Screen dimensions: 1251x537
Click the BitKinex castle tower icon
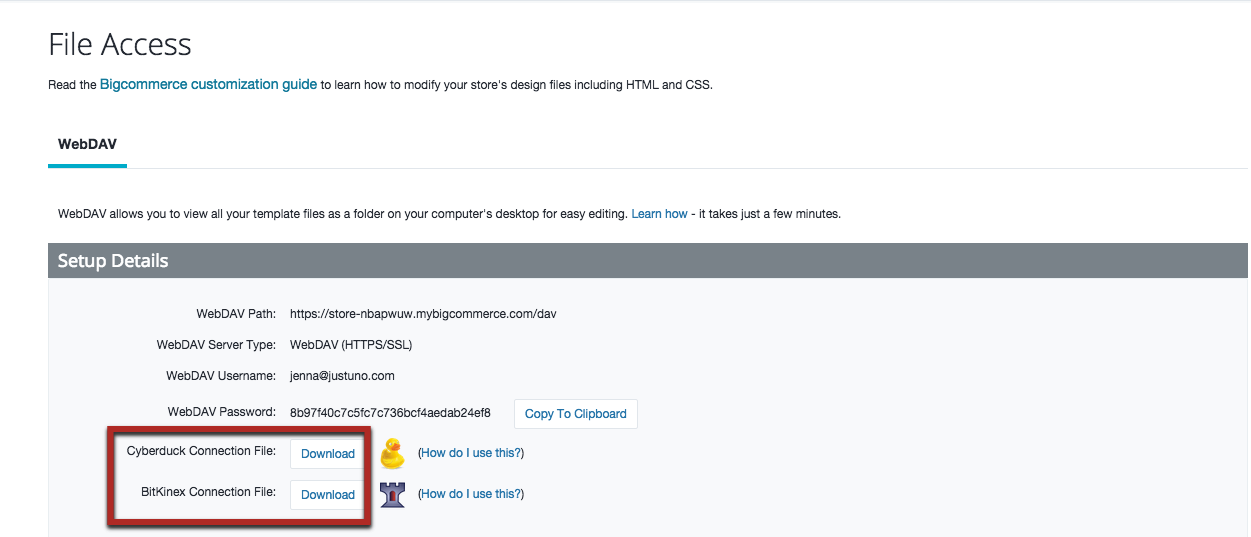click(392, 494)
